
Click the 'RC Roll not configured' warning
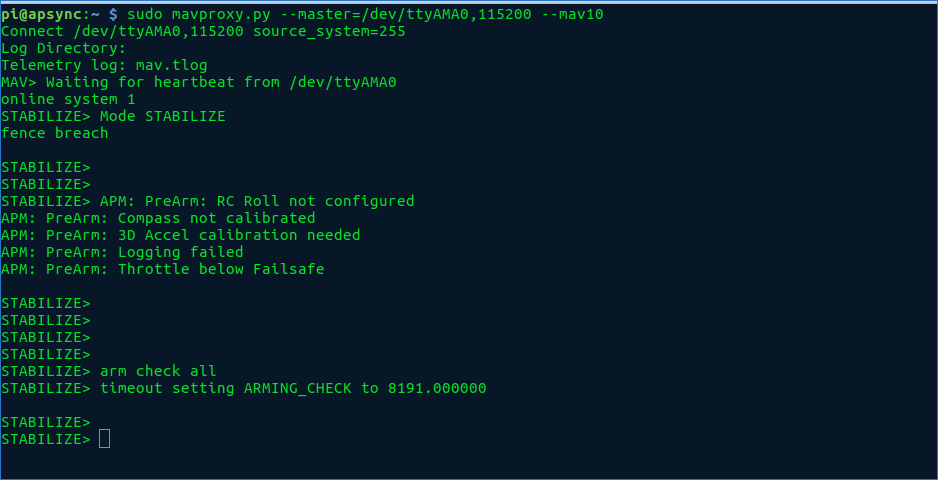pos(315,201)
